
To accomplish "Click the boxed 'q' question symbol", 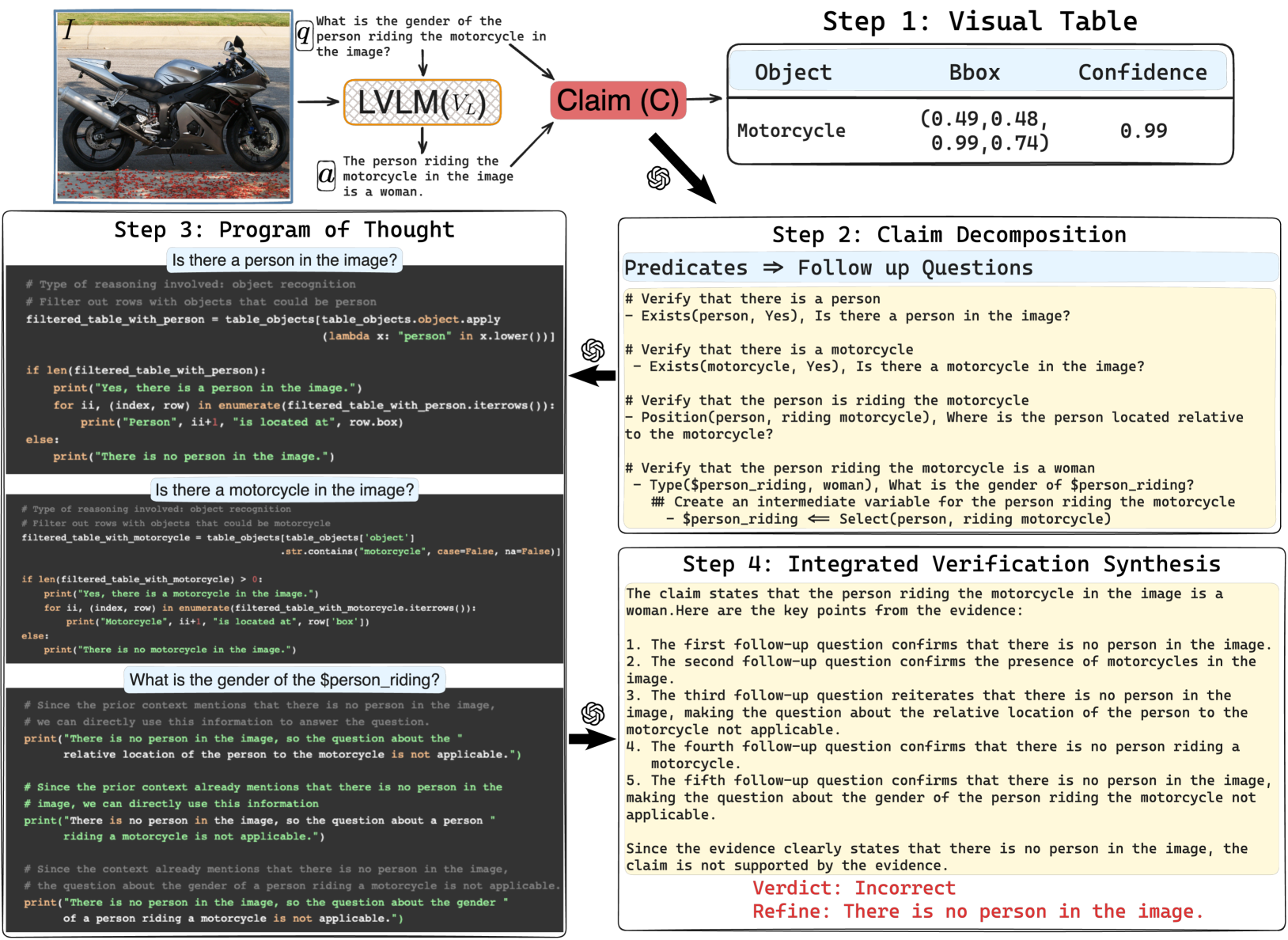I will [x=305, y=34].
